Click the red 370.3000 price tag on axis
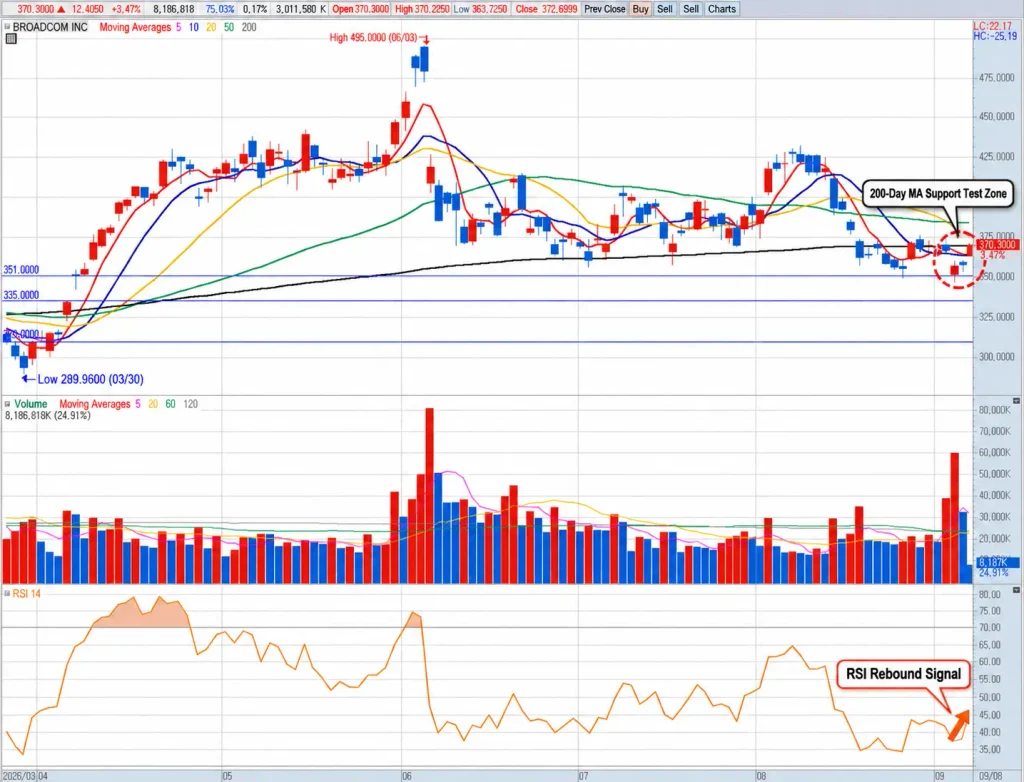1024x782 pixels. pyautogui.click(x=997, y=244)
